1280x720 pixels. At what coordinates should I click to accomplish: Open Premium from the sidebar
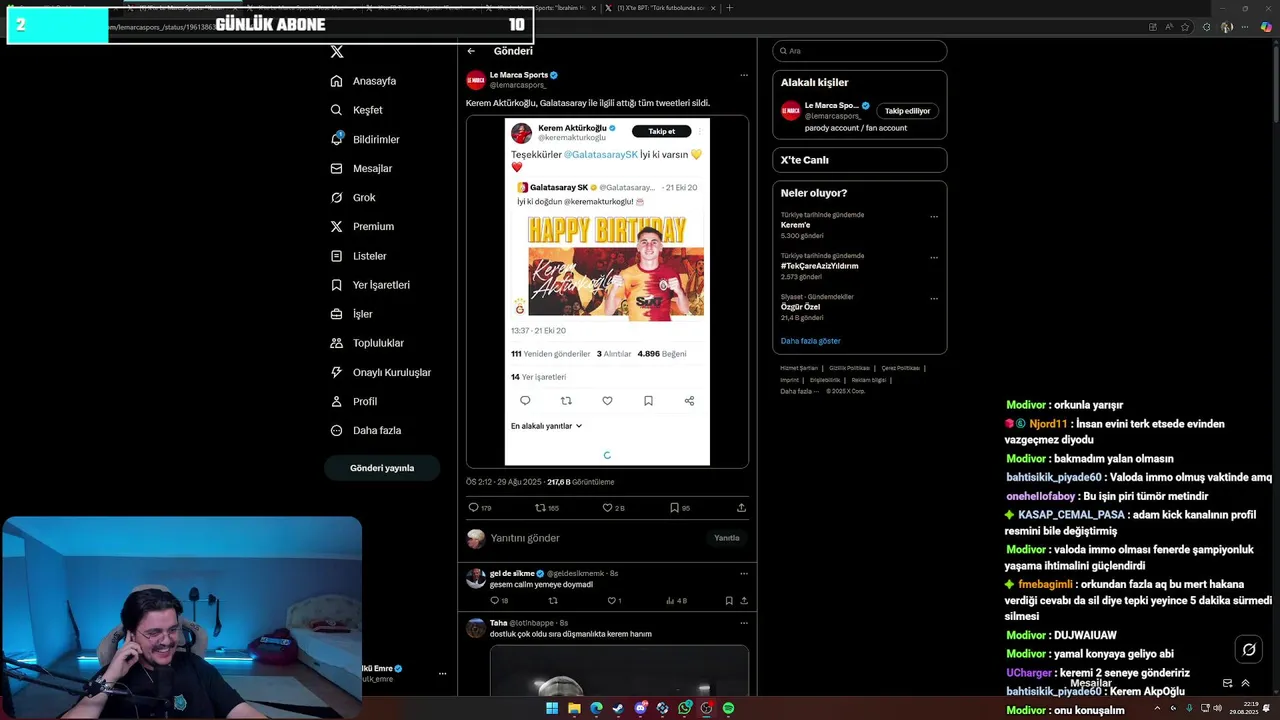point(362,227)
